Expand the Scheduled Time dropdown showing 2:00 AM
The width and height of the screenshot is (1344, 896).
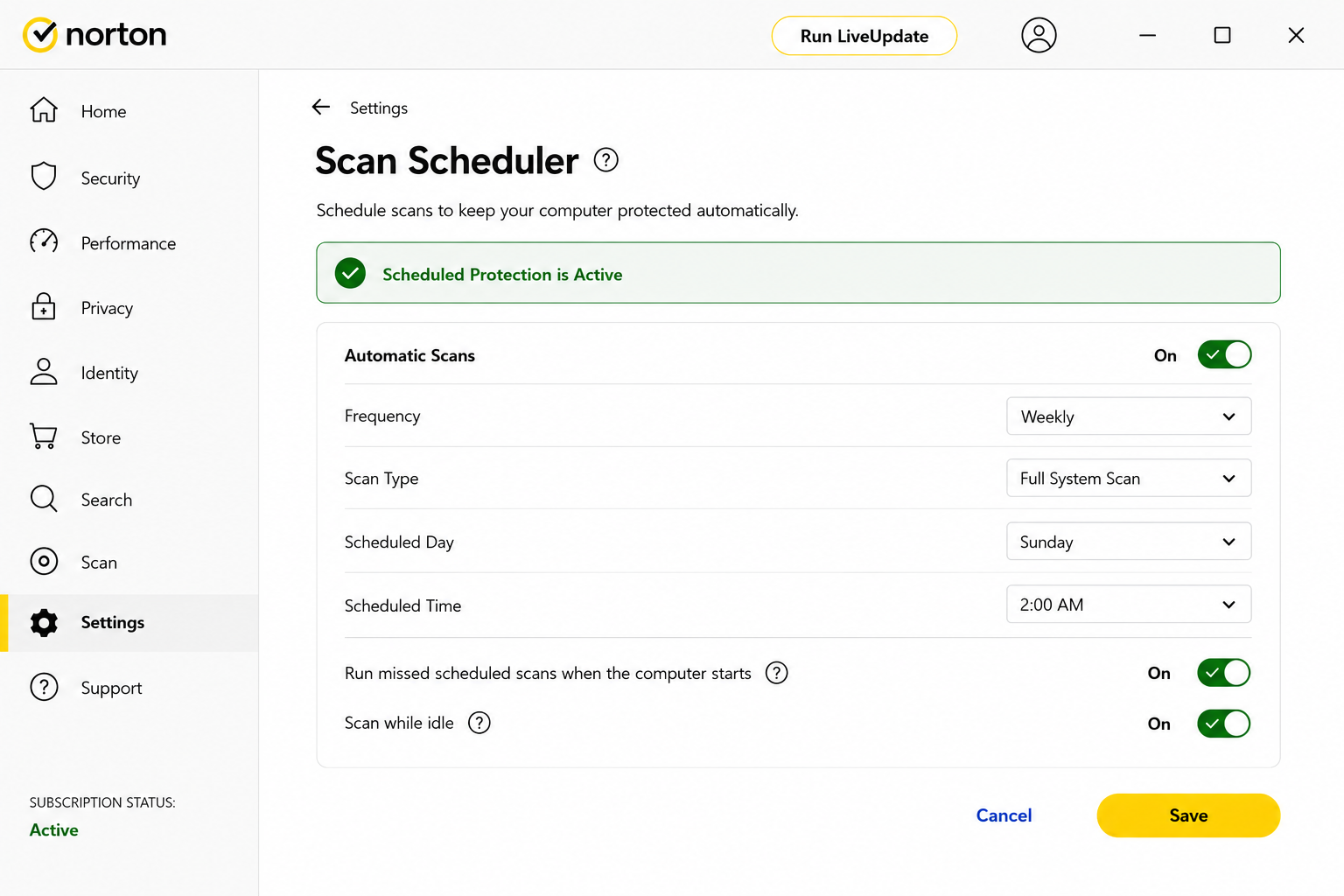(x=1129, y=605)
